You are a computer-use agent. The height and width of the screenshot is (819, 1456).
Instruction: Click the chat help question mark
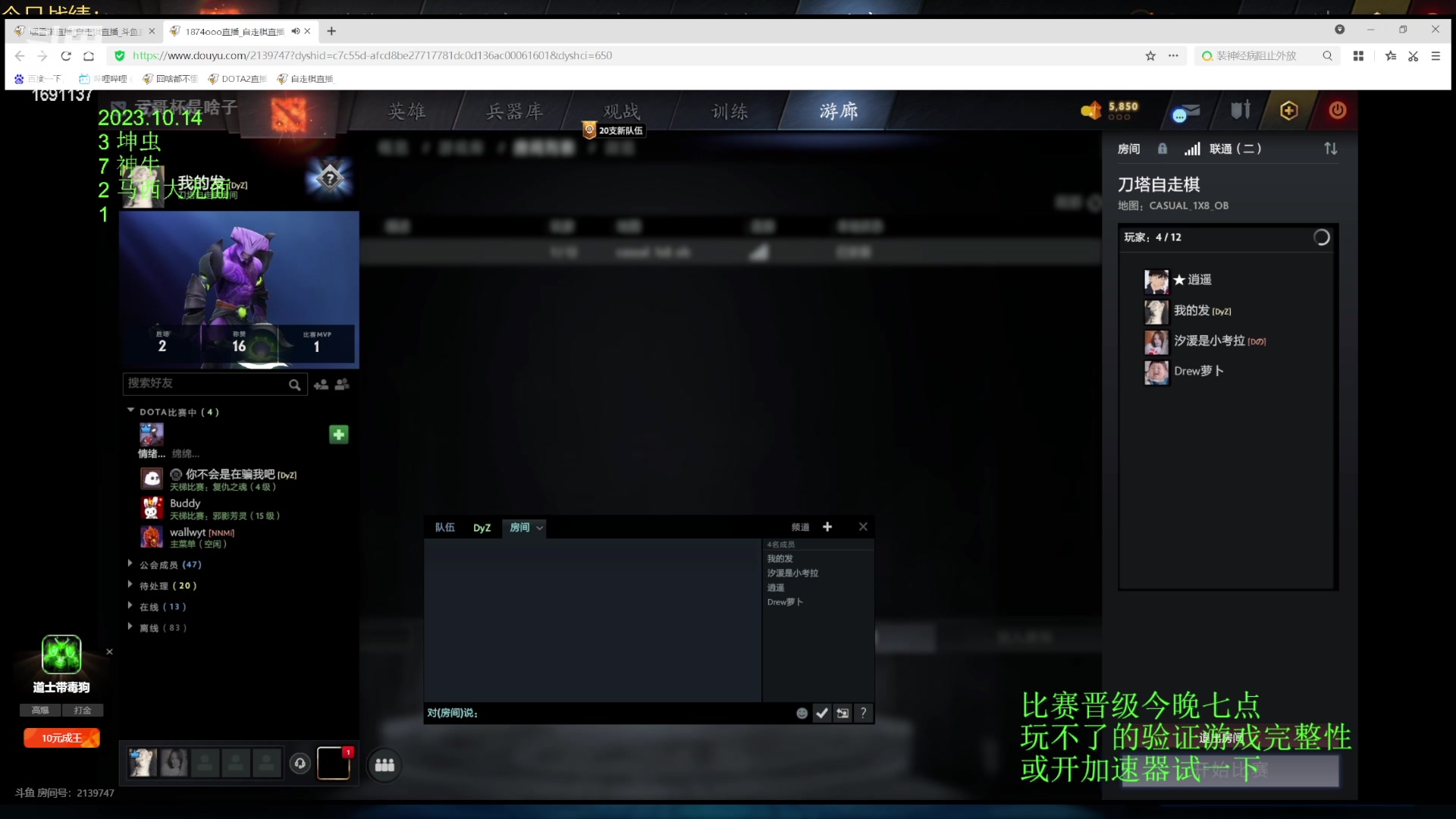[x=863, y=714]
